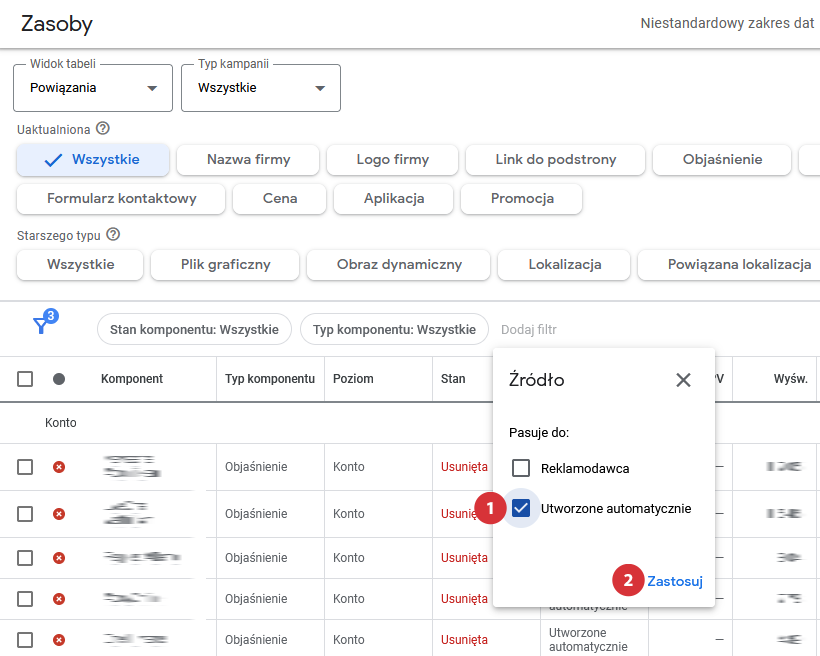This screenshot has height=656, width=820.
Task: Sort by Typ komponentu column header
Action: point(270,379)
